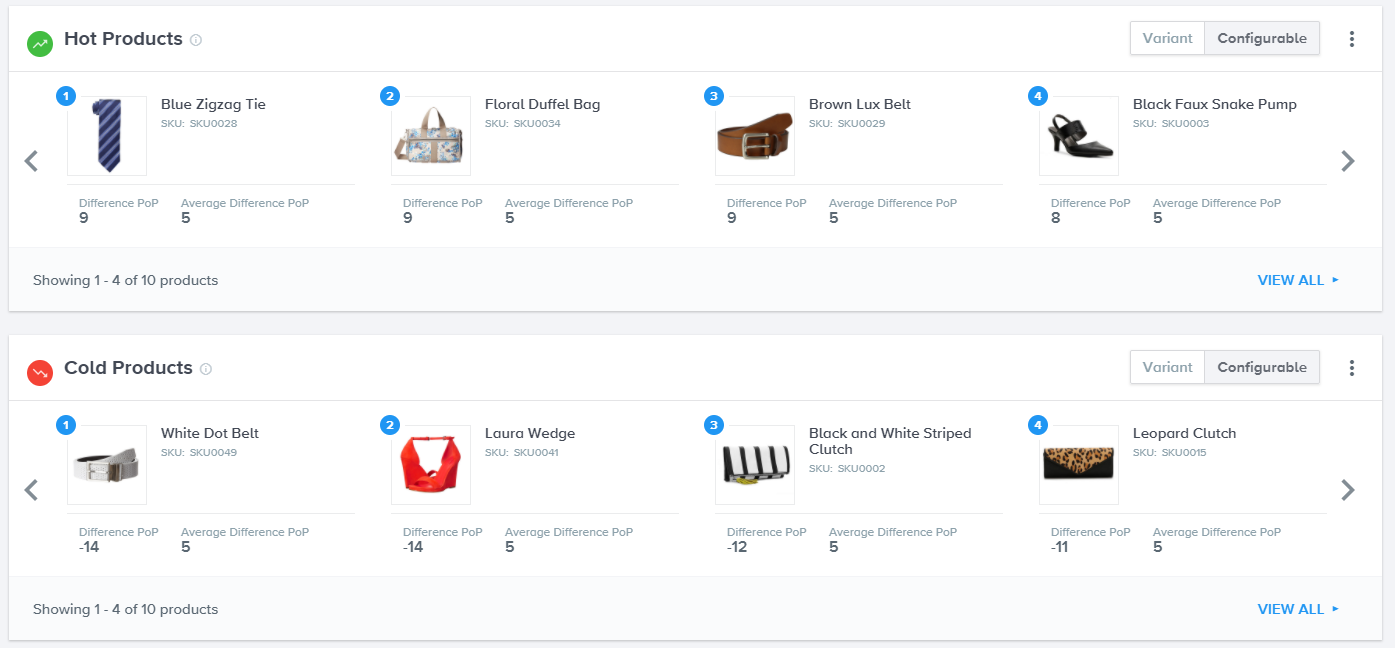Click rank badge 1 on Blue Zigzag Tie
Image resolution: width=1395 pixels, height=648 pixels.
point(66,96)
